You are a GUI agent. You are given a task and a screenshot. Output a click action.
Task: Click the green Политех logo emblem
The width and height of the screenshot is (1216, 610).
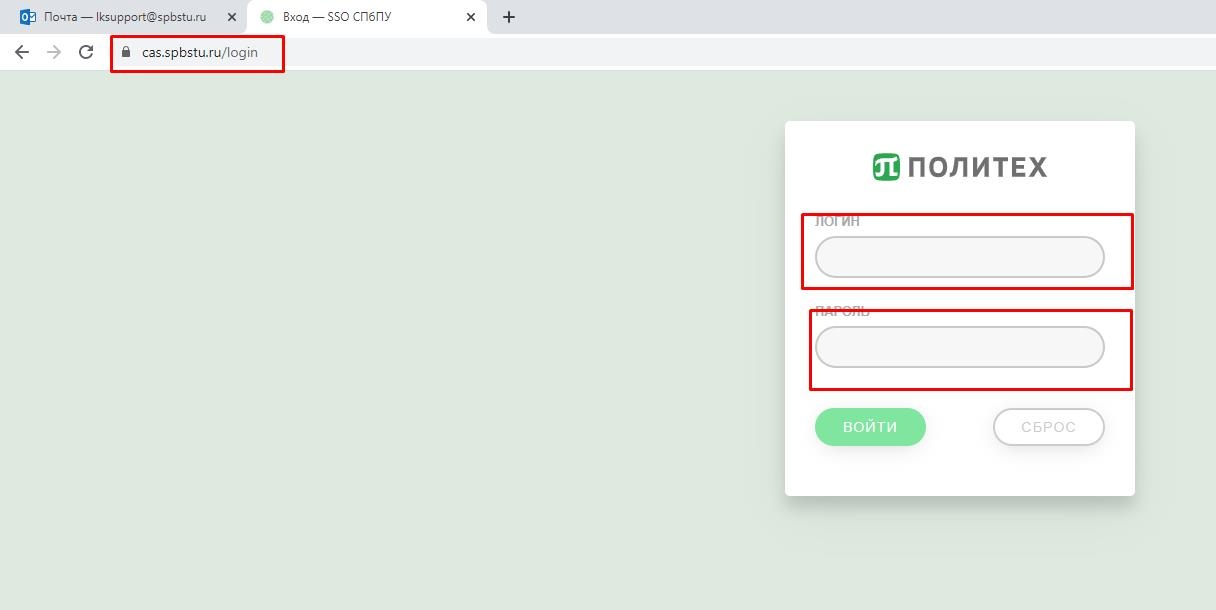[x=886, y=167]
